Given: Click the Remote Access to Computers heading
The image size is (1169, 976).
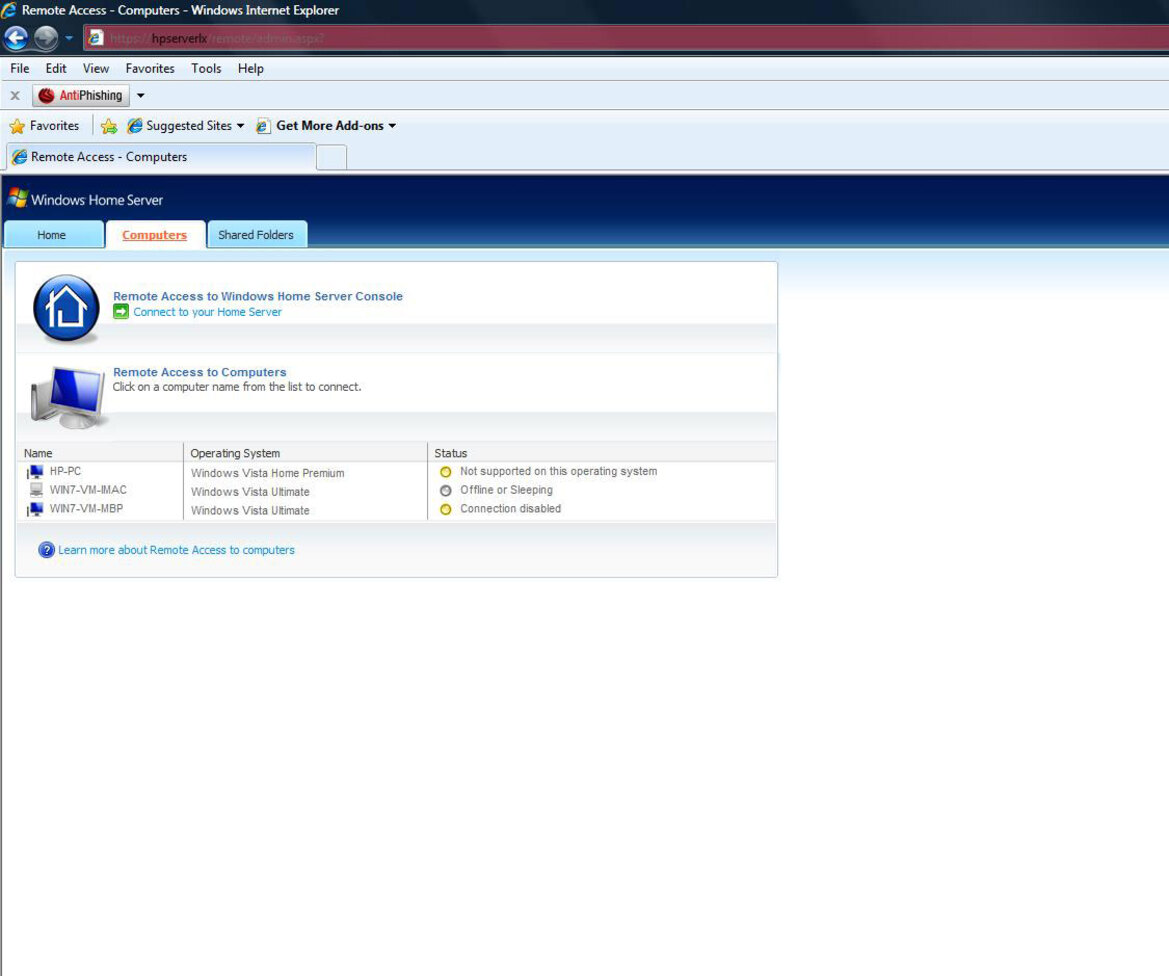Looking at the screenshot, I should (x=200, y=372).
